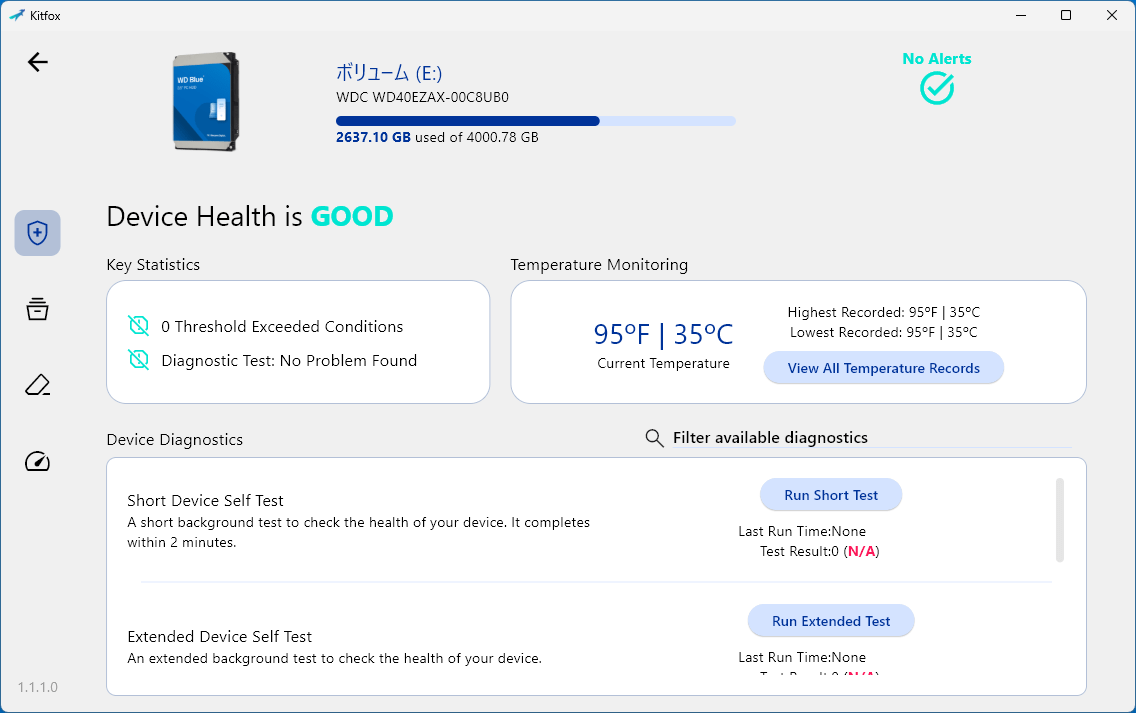Maximize the Kitfox window
The height and width of the screenshot is (713, 1136).
(1066, 15)
